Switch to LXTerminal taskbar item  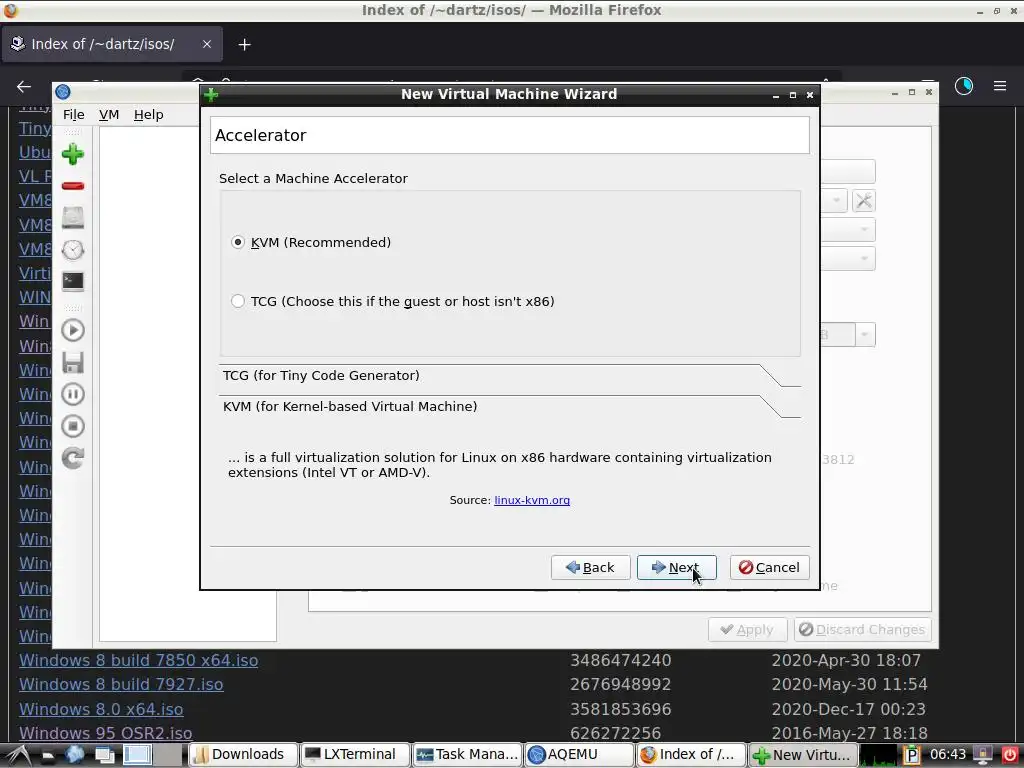(x=355, y=754)
